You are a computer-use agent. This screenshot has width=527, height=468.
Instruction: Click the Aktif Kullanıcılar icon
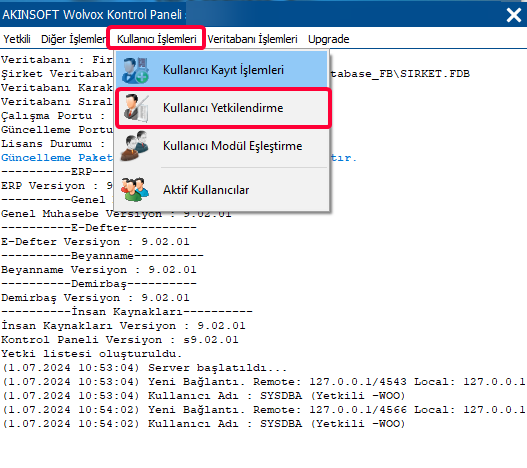click(x=135, y=190)
